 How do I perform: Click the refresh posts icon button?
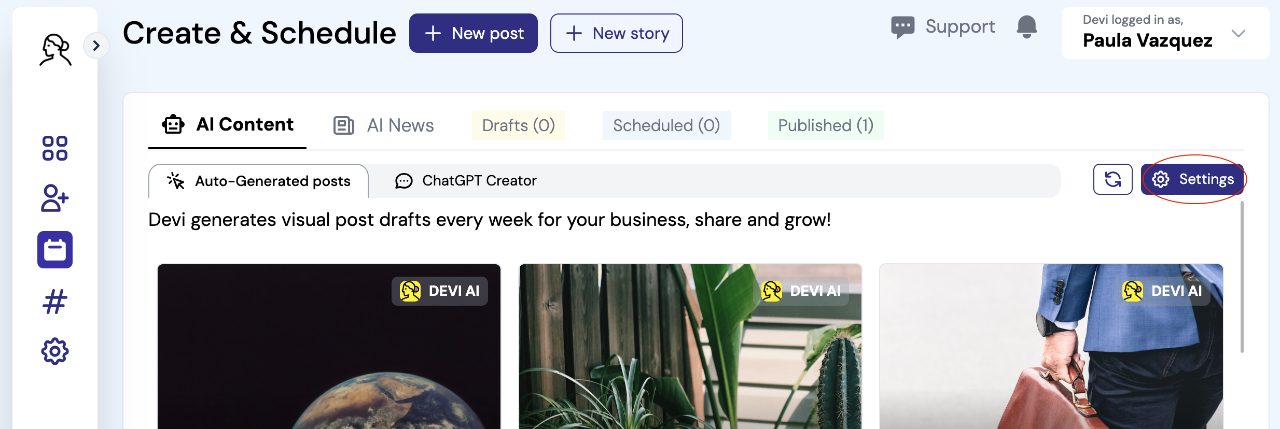1113,180
